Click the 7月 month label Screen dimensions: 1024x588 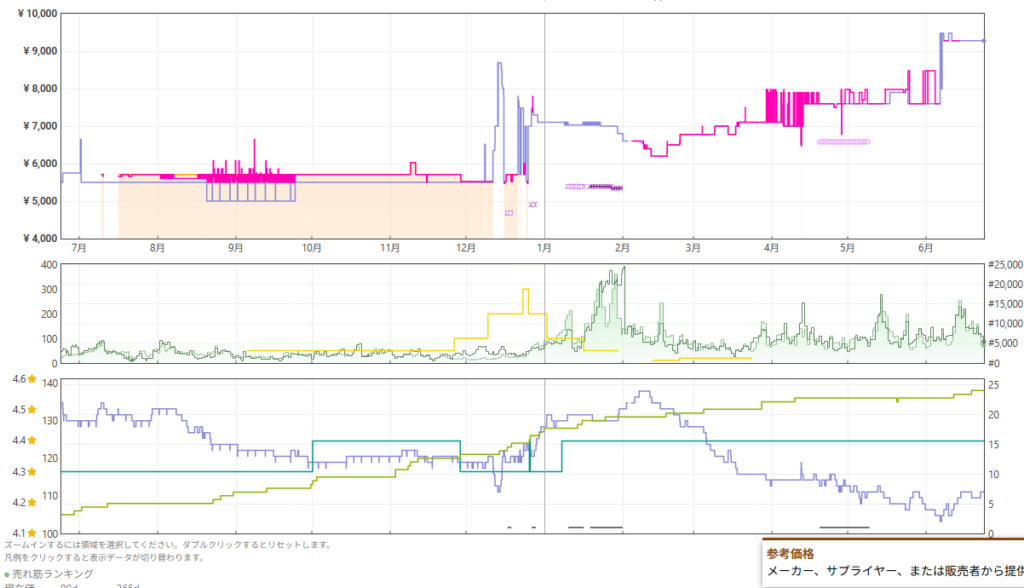79,248
